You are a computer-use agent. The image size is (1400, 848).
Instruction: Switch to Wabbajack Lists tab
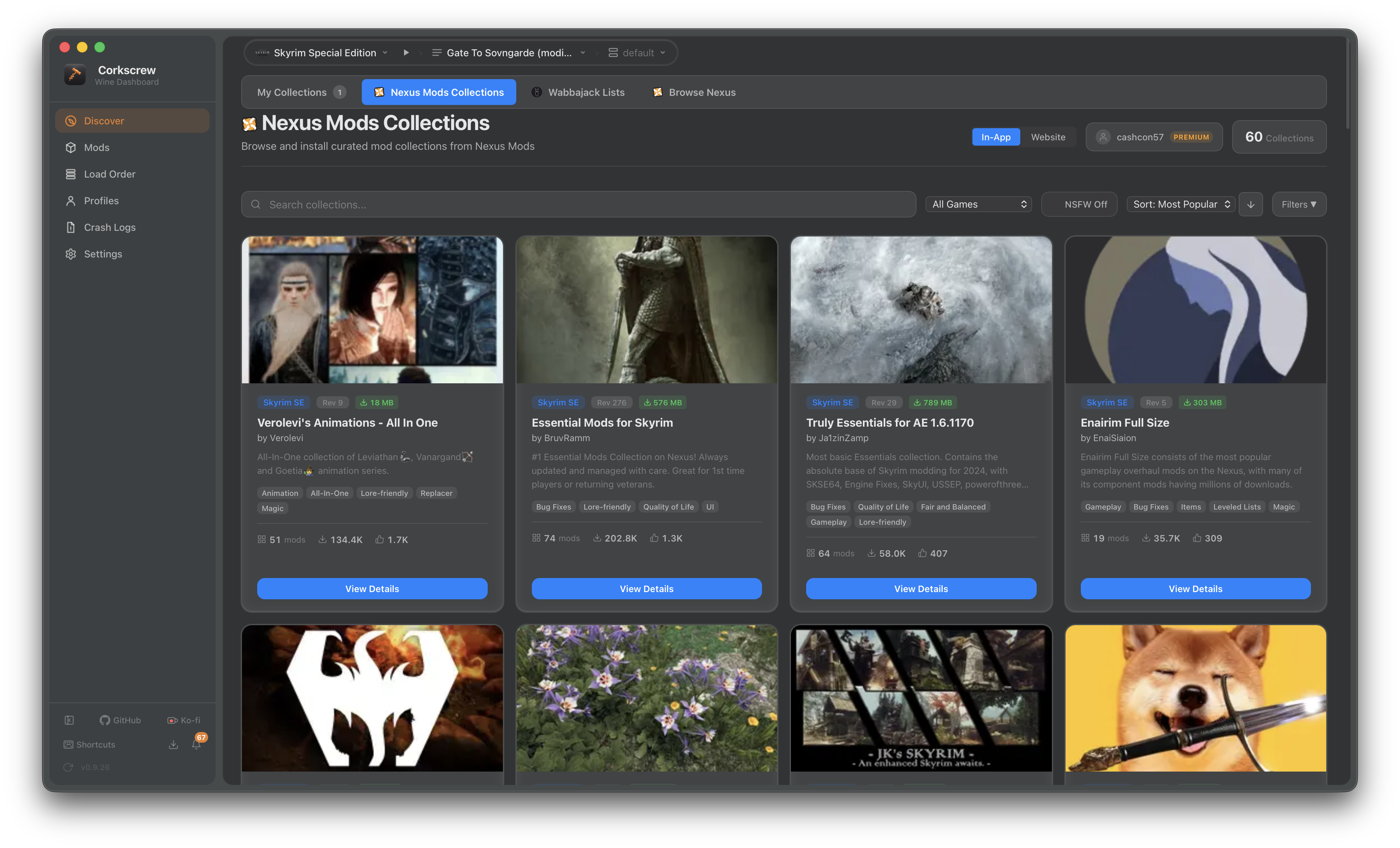tap(578, 92)
